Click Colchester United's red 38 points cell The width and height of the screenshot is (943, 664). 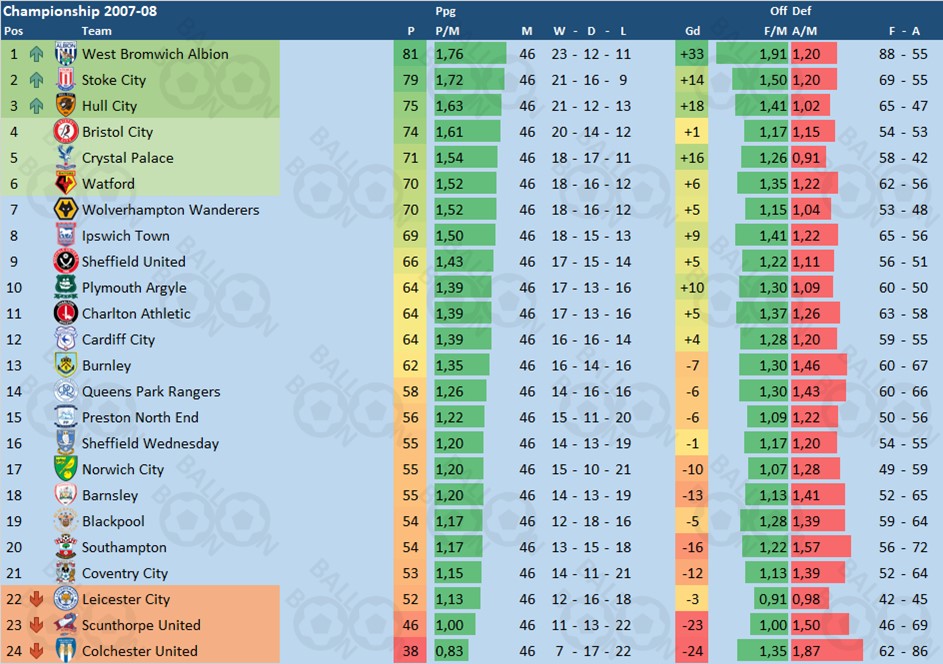[410, 651]
